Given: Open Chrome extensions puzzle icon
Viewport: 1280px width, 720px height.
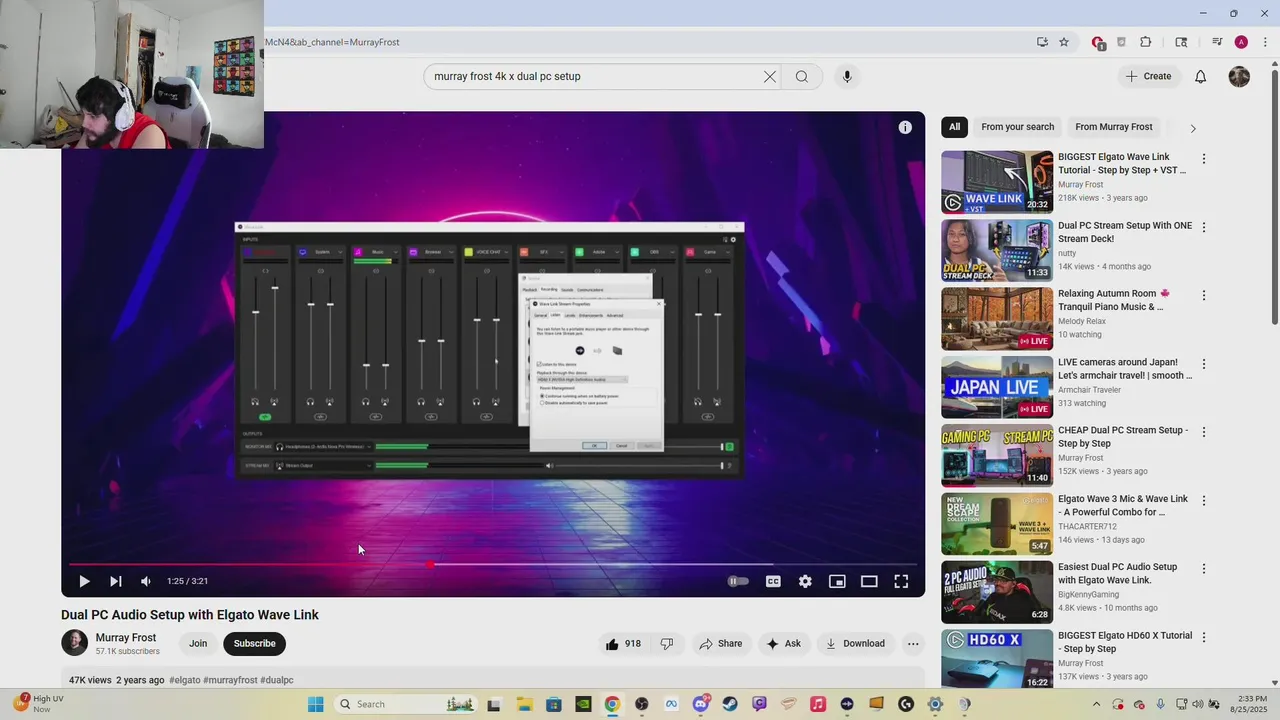Looking at the screenshot, I should (1146, 42).
